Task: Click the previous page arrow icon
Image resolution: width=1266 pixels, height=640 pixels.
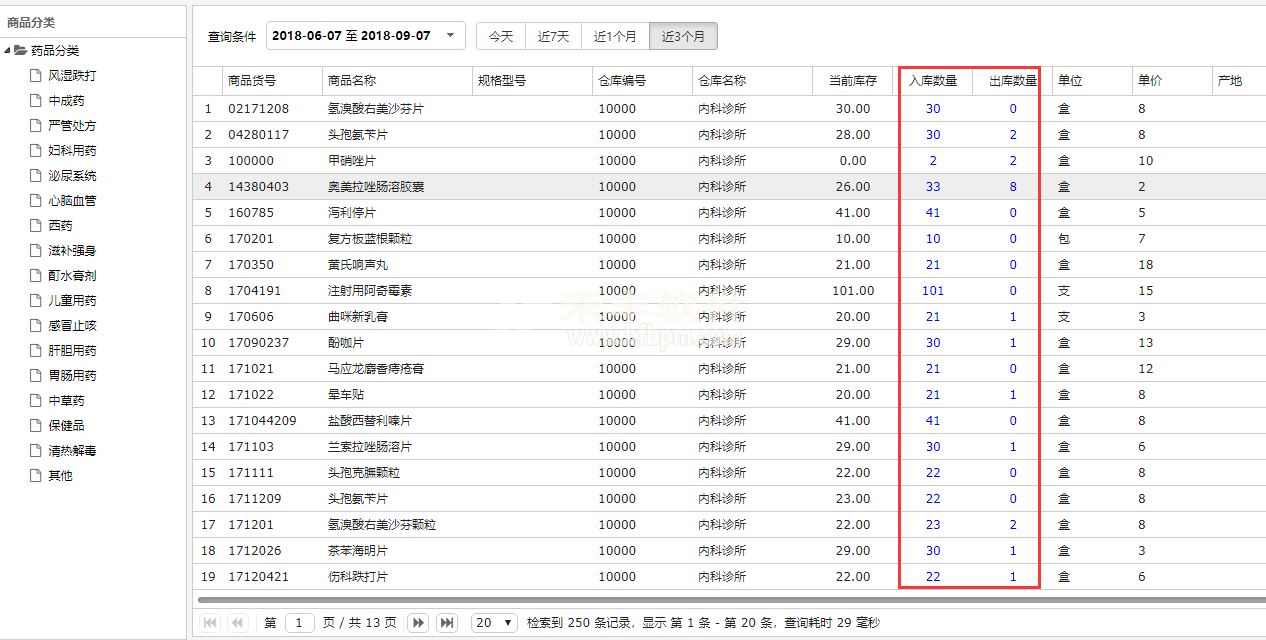Action: pos(237,623)
